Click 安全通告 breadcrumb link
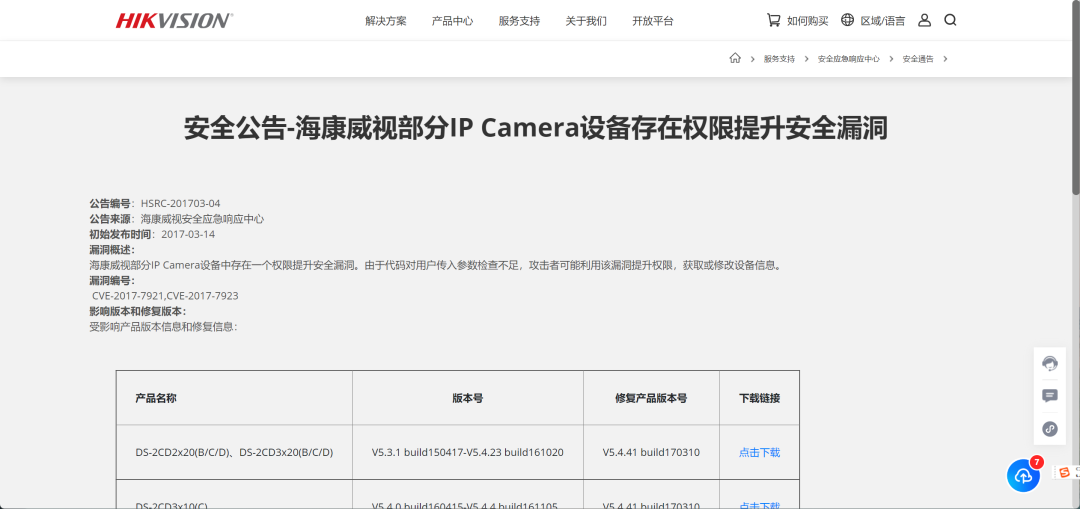 918,59
